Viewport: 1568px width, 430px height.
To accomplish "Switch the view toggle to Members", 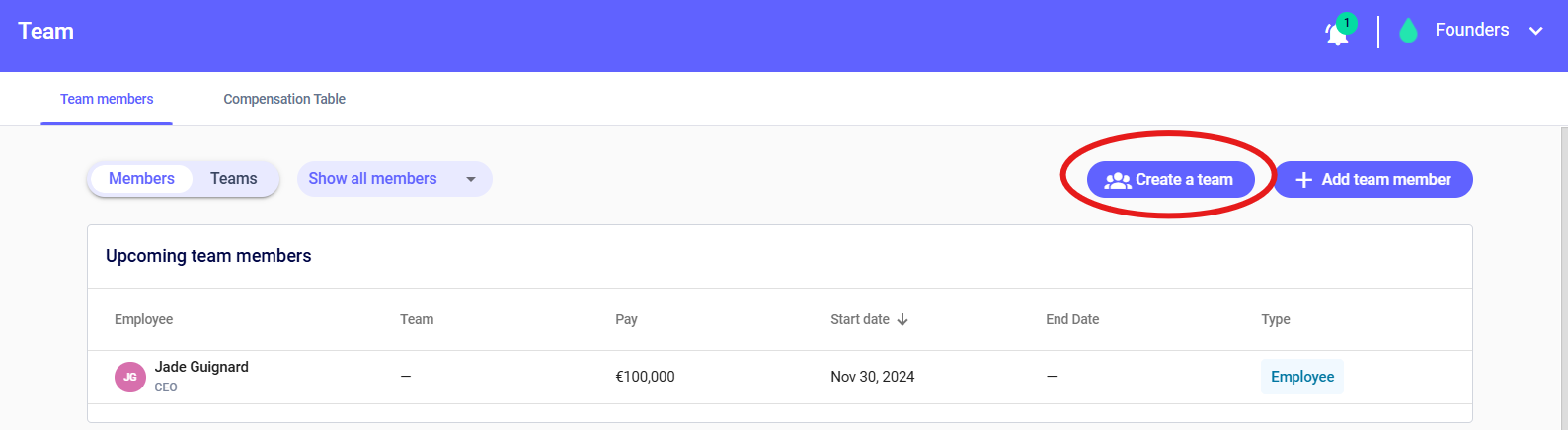I will (141, 179).
